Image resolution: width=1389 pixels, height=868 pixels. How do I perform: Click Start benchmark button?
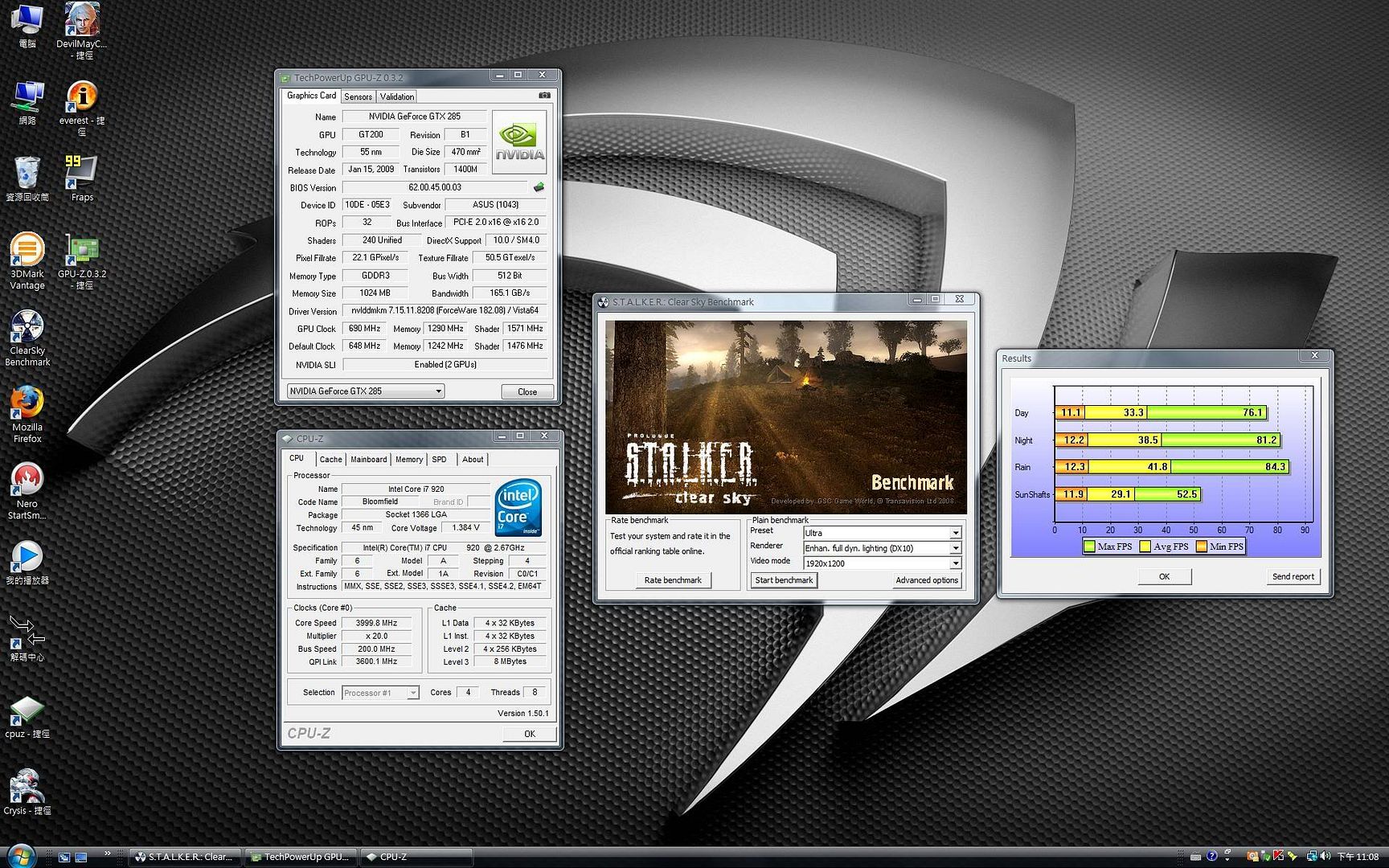[784, 580]
